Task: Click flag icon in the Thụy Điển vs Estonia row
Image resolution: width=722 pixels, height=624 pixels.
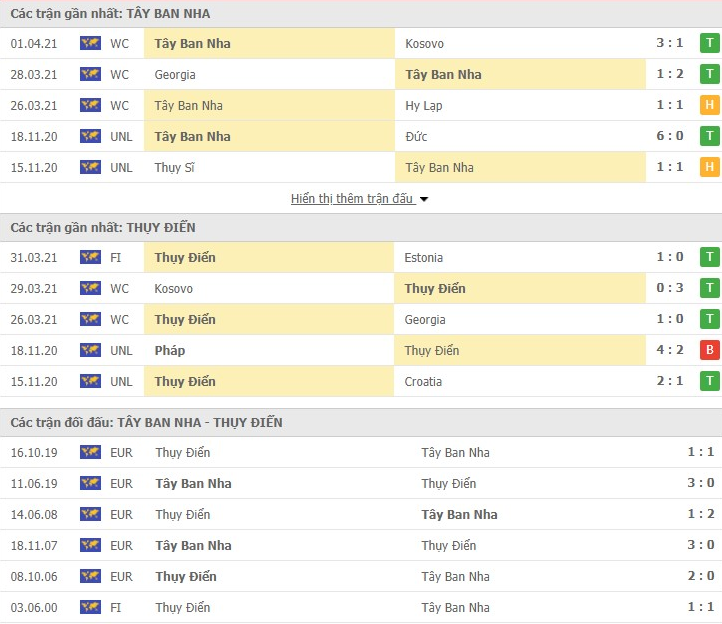Action: pyautogui.click(x=90, y=258)
